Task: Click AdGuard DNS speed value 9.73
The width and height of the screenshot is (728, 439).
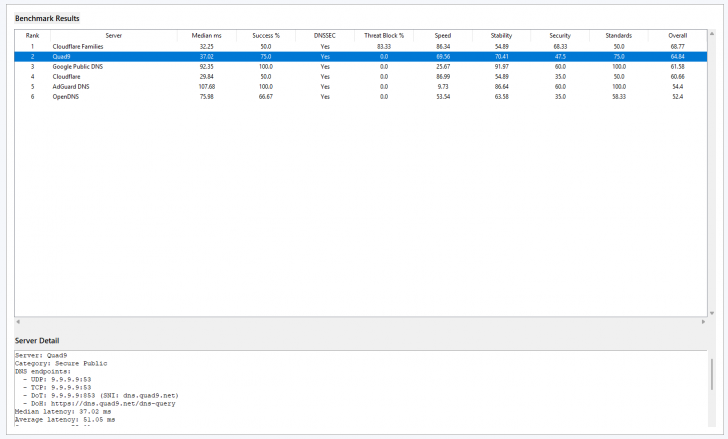Action: (443, 87)
